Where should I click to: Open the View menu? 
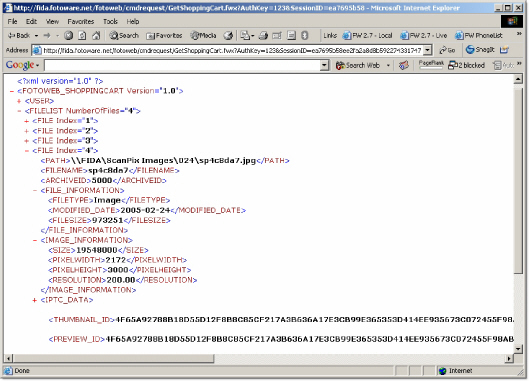(52, 22)
